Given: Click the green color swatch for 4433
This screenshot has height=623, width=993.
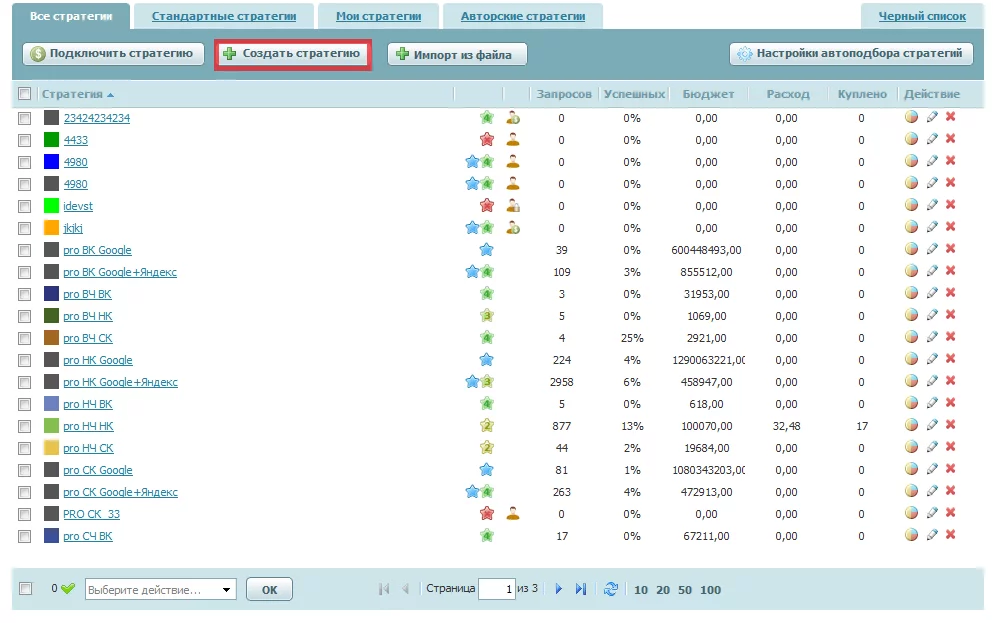Looking at the screenshot, I should pos(51,140).
